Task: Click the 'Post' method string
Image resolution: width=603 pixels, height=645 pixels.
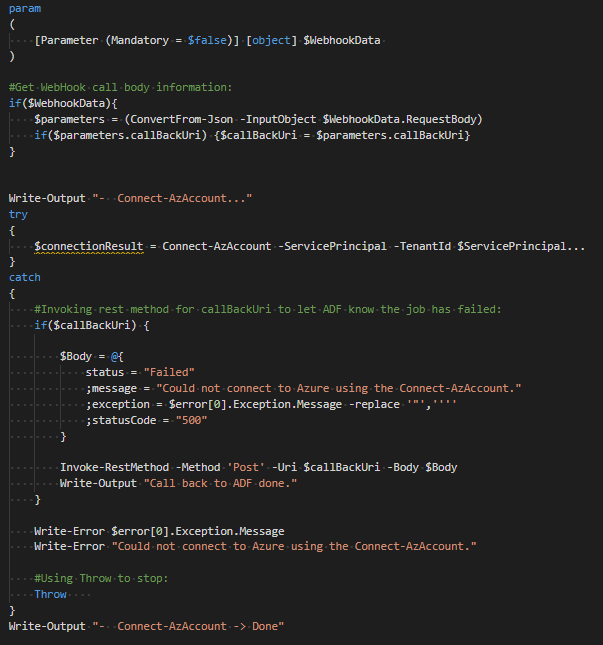Action: click(x=246, y=467)
